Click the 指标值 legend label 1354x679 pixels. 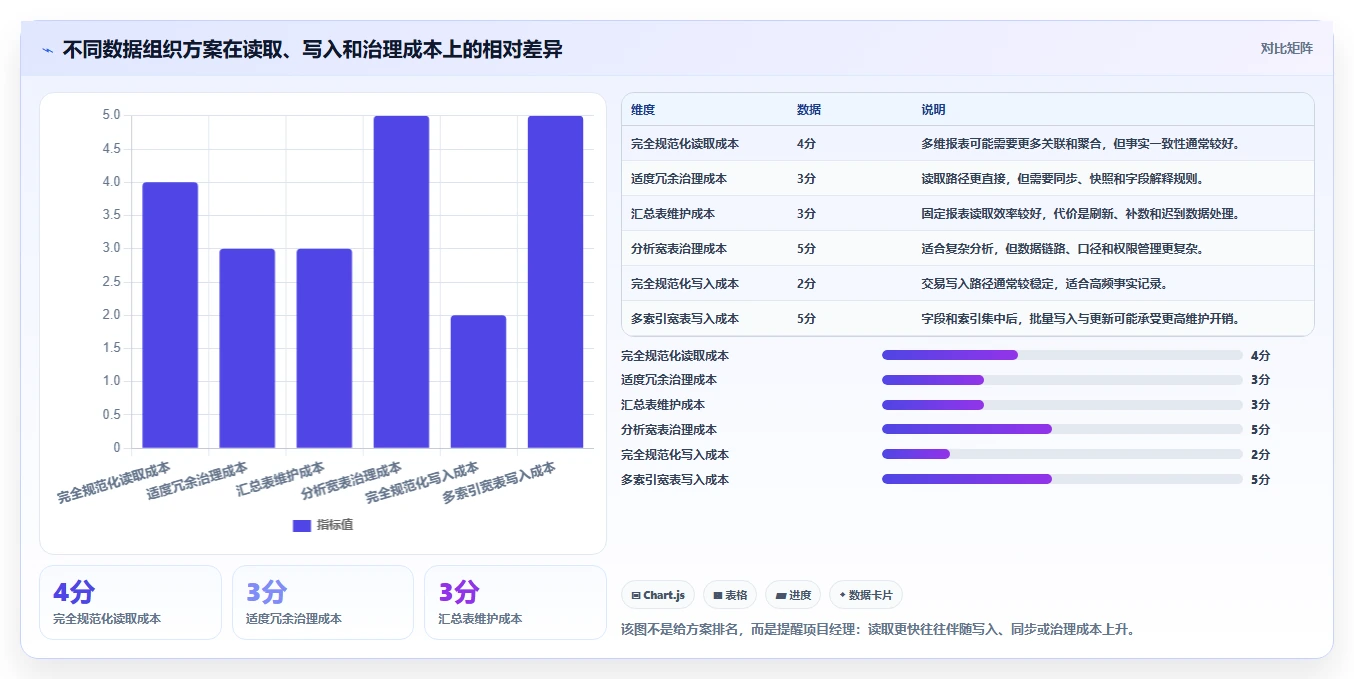pyautogui.click(x=335, y=525)
